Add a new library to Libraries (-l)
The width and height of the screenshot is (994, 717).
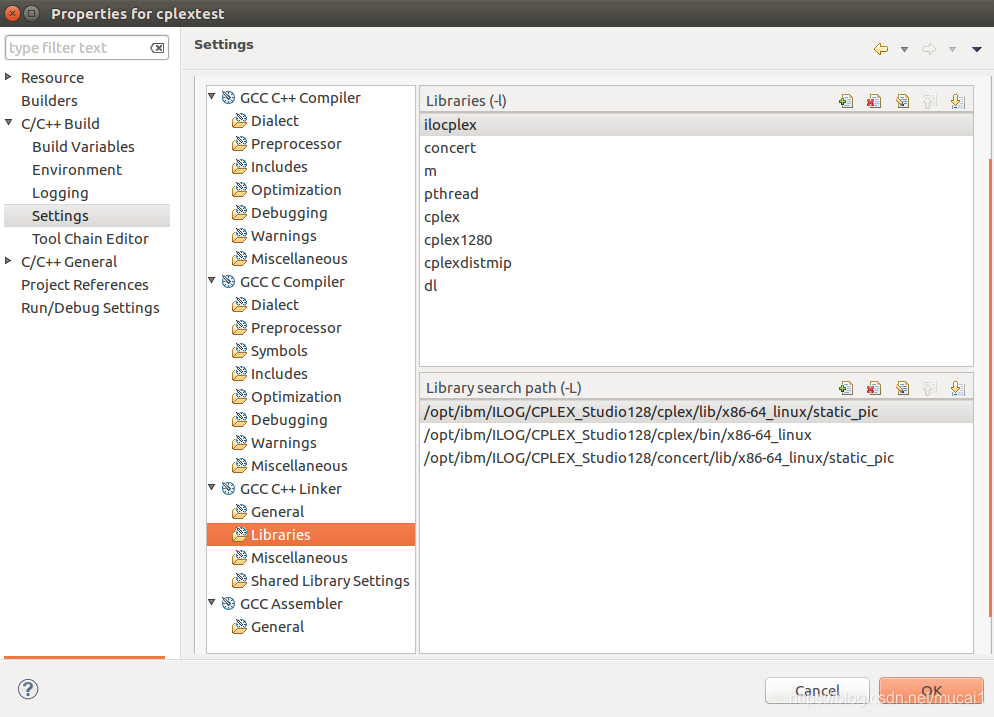846,100
